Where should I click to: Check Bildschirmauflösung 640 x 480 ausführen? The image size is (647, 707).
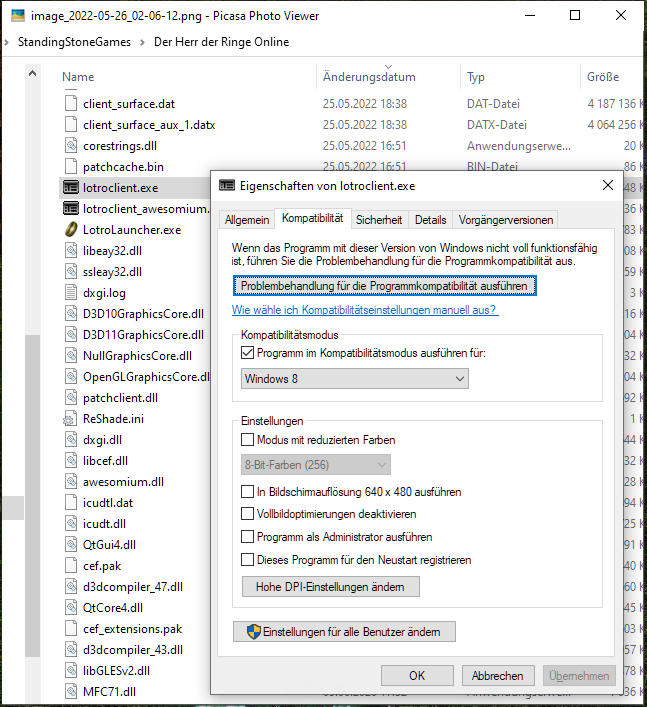tap(247, 491)
